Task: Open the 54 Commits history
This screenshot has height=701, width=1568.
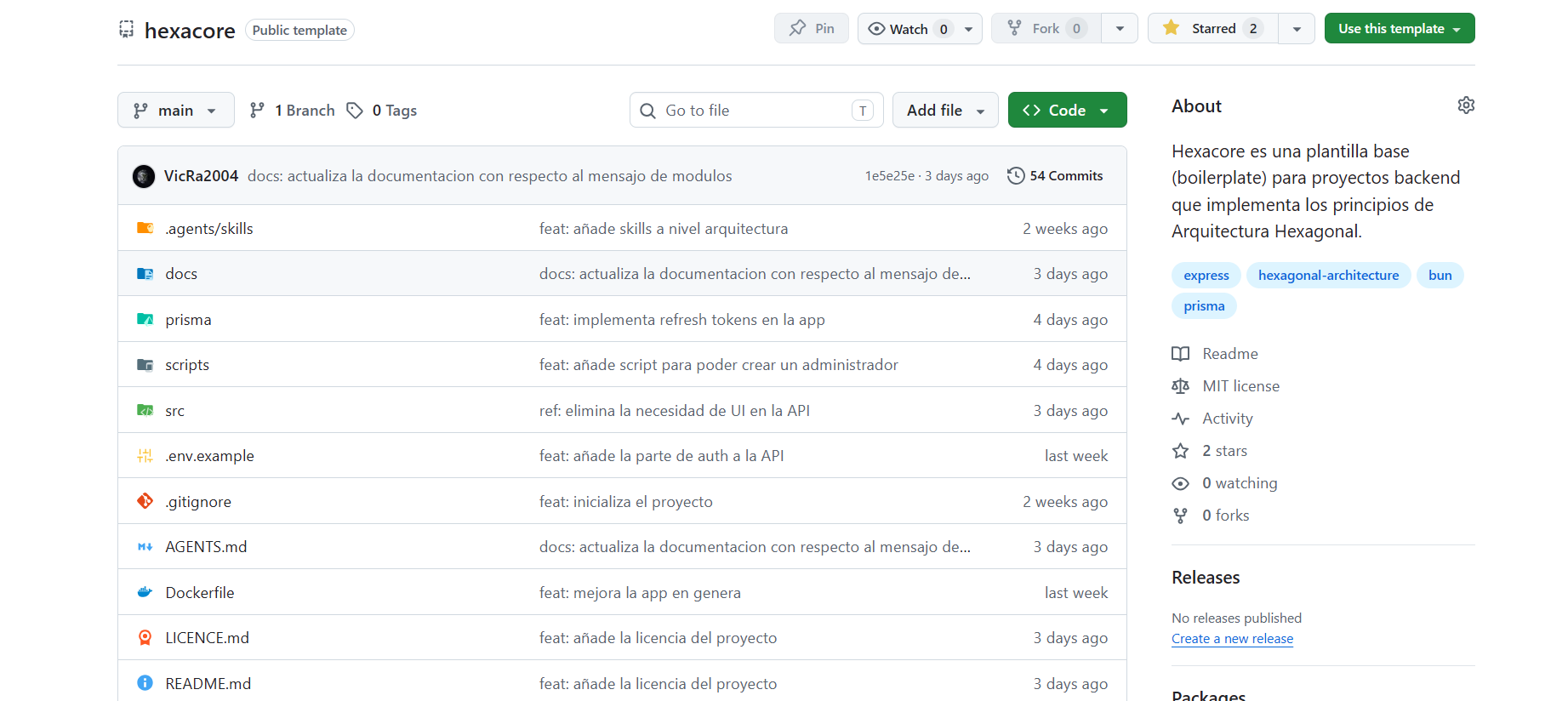Action: click(x=1055, y=176)
